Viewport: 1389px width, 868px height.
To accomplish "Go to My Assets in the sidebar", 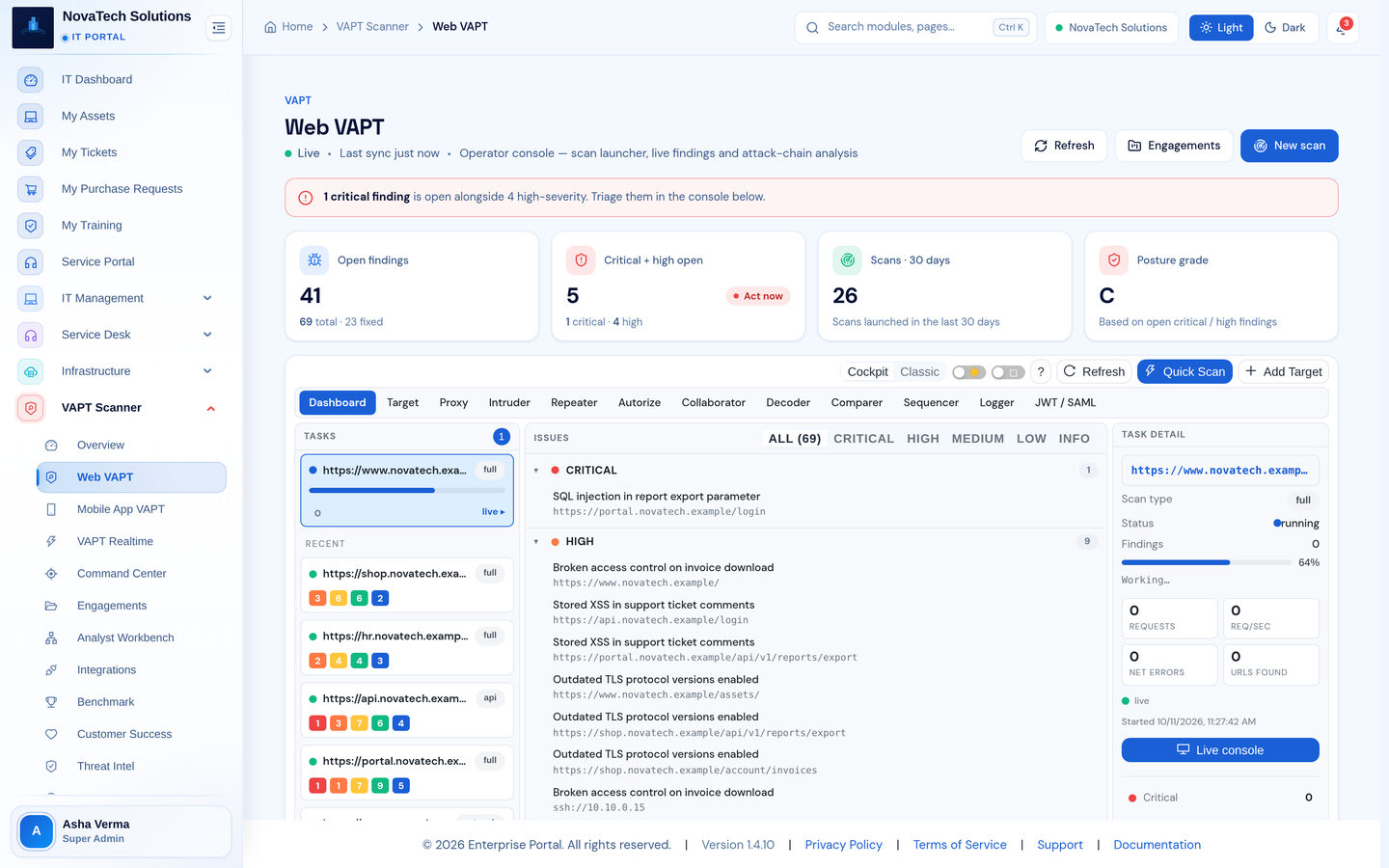I will (121, 116).
